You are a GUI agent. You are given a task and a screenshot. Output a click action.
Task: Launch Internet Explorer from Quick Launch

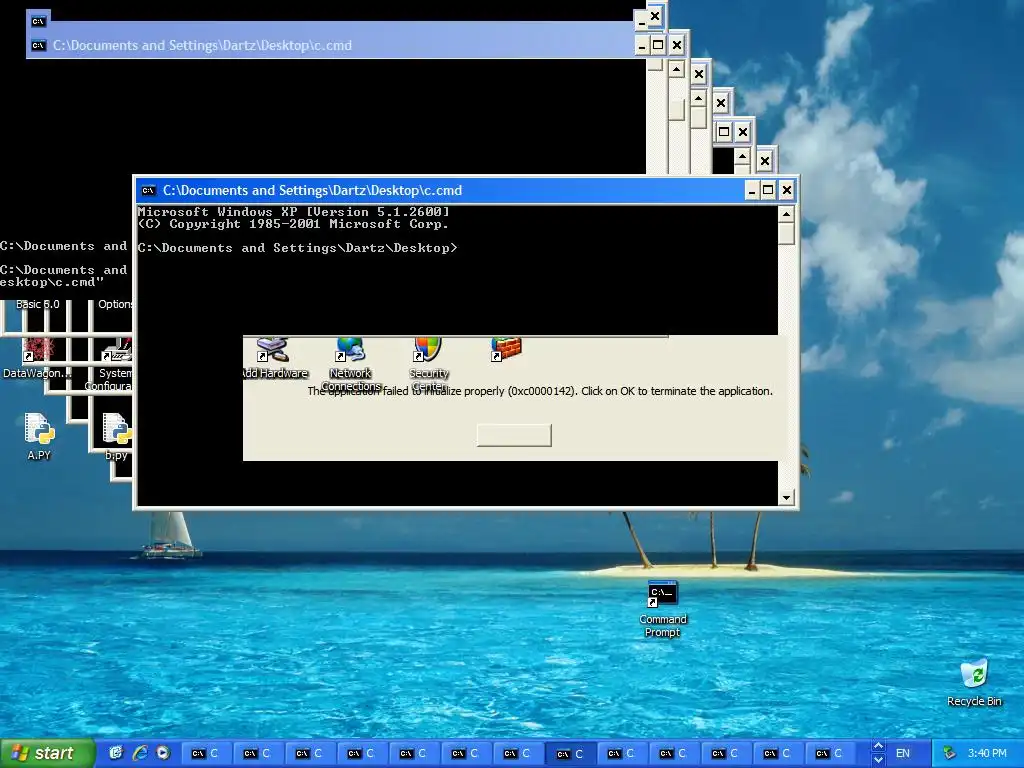(x=140, y=753)
